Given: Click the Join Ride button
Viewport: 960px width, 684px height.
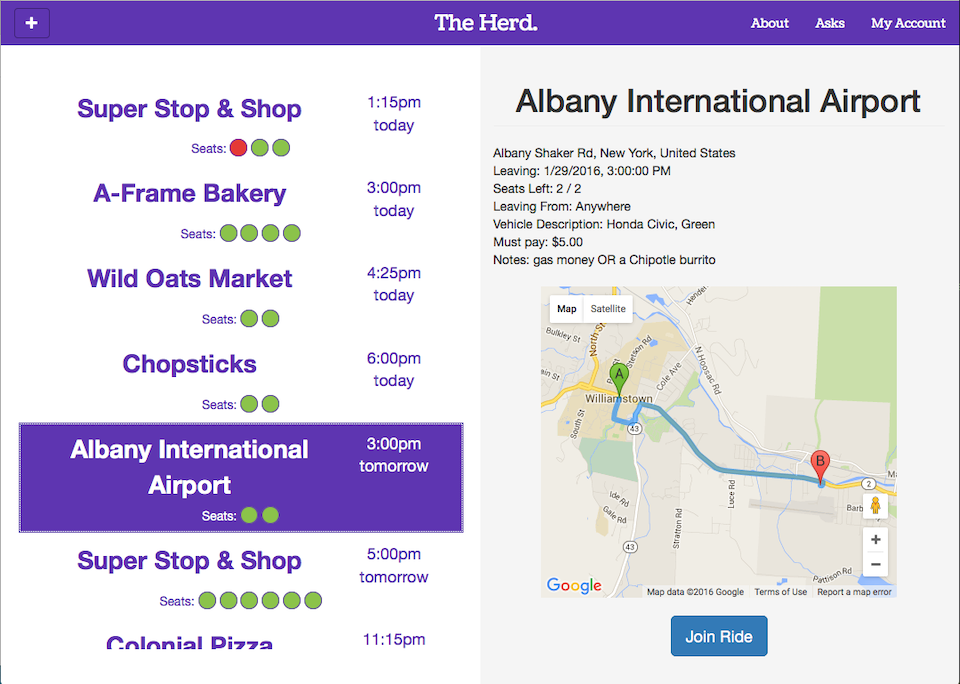Looking at the screenshot, I should pos(719,636).
